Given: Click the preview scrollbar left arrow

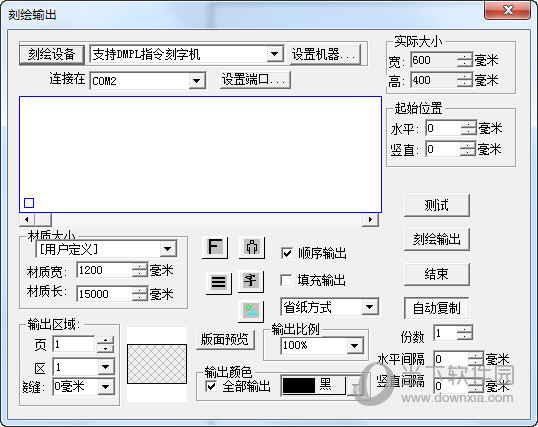Looking at the screenshot, I should click(27, 219).
